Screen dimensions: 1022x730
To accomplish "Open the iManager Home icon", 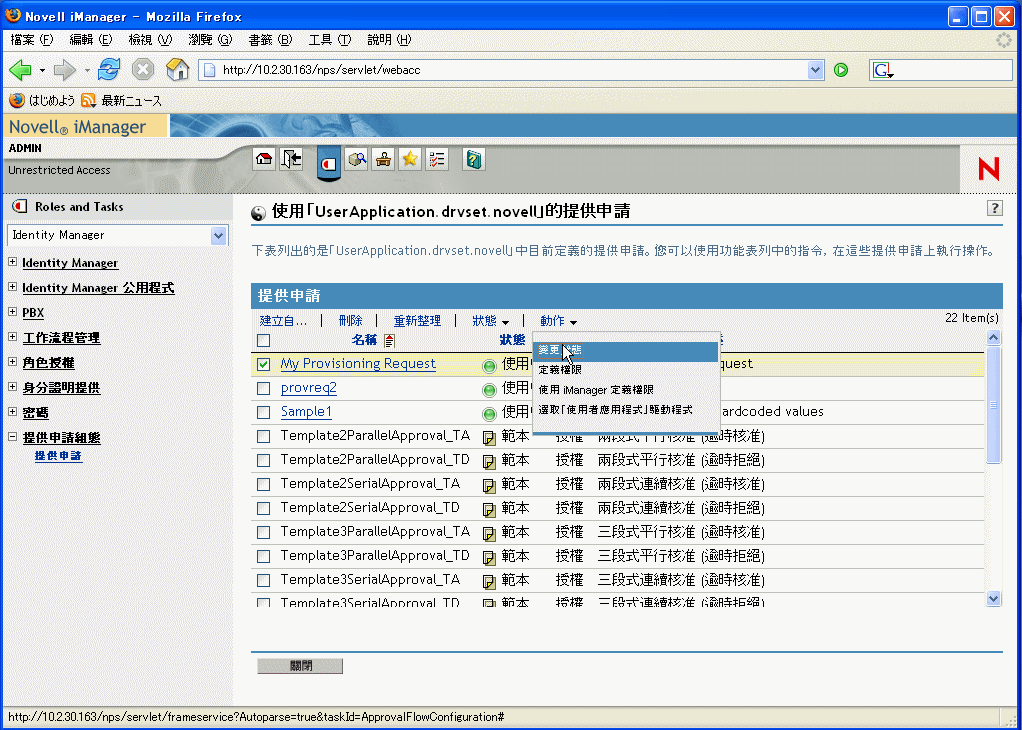I will pos(264,159).
